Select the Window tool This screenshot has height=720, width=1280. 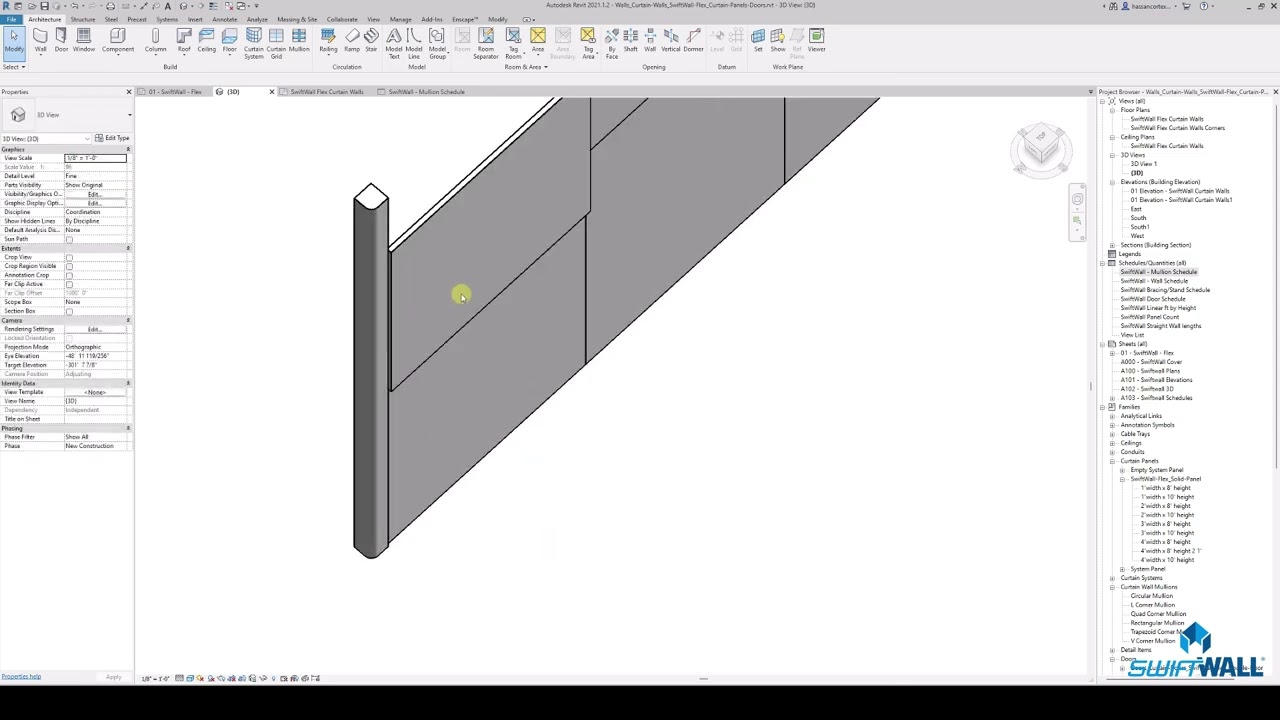pyautogui.click(x=84, y=41)
